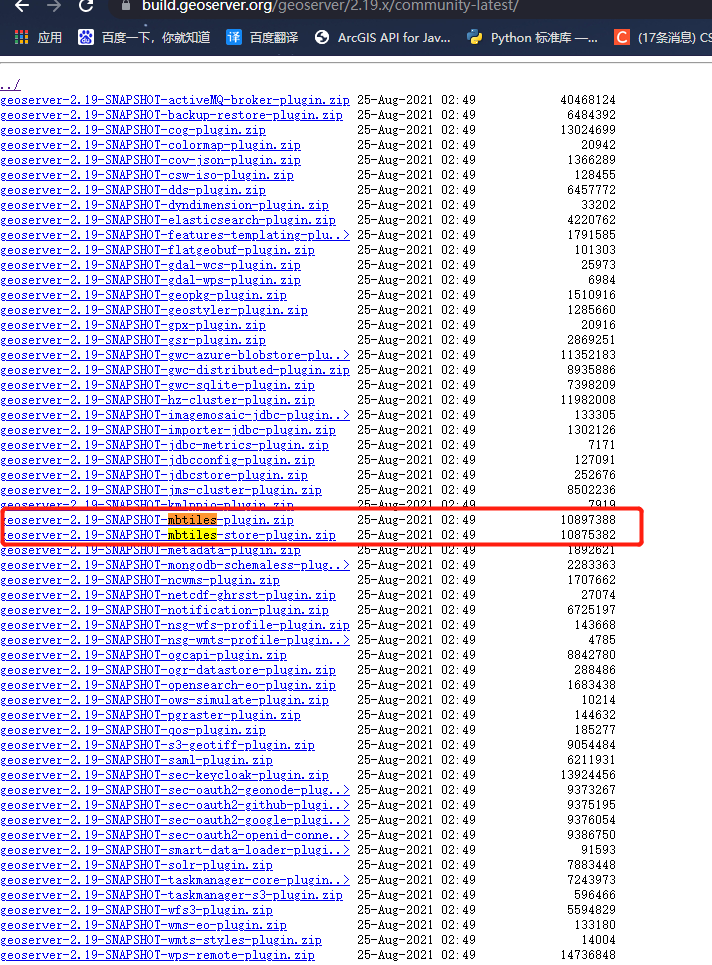Image resolution: width=712 pixels, height=965 pixels.
Task: Reload the page with refresh icon
Action: (86, 6)
